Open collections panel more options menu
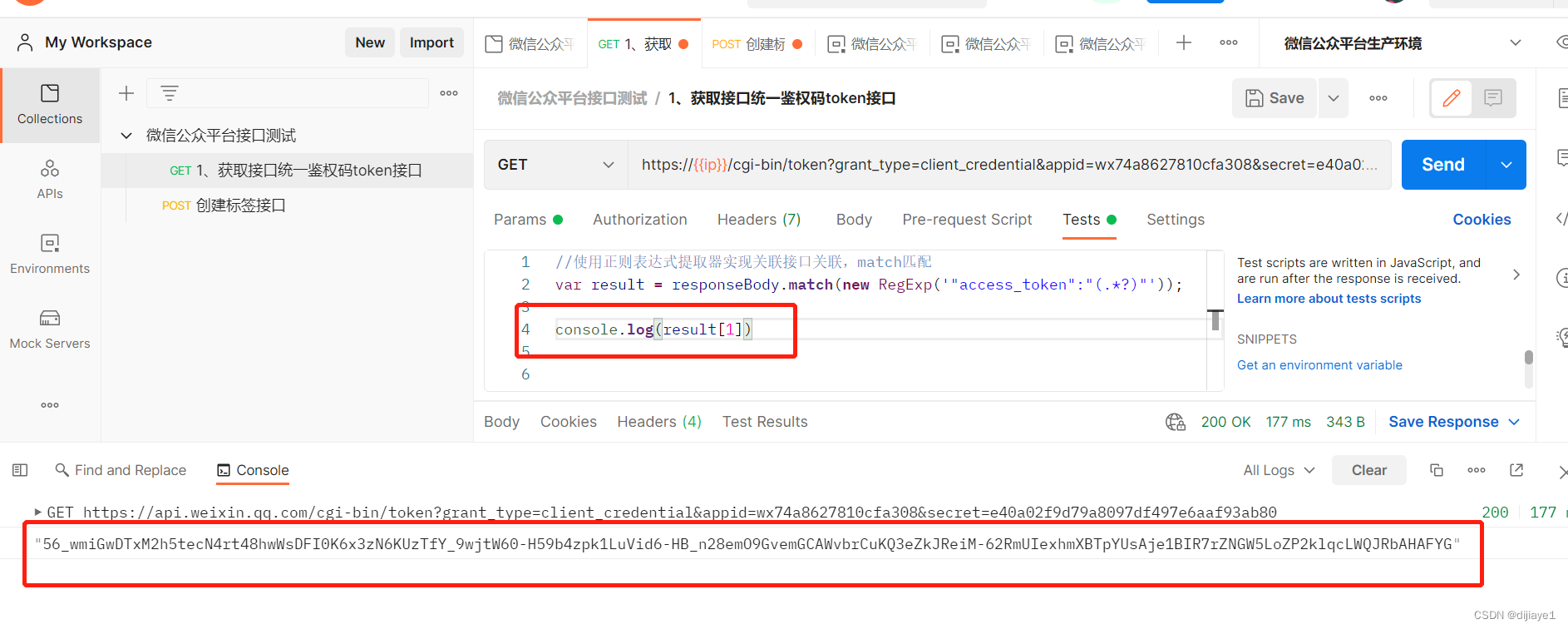Image resolution: width=1568 pixels, height=629 pixels. (x=449, y=93)
